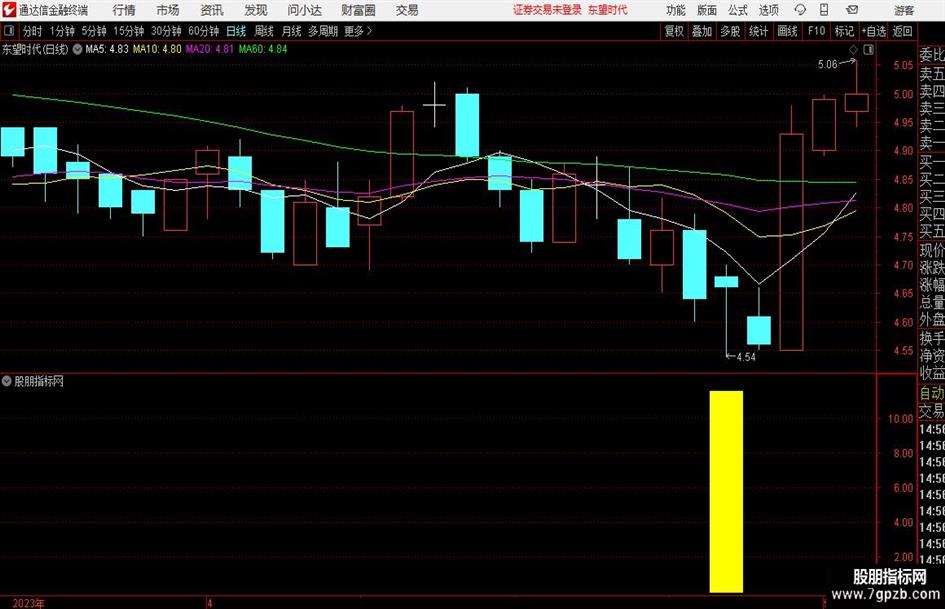The height and width of the screenshot is (609, 945).
Task: Click the 2023年 timeline label
Action: pyautogui.click(x=28, y=603)
